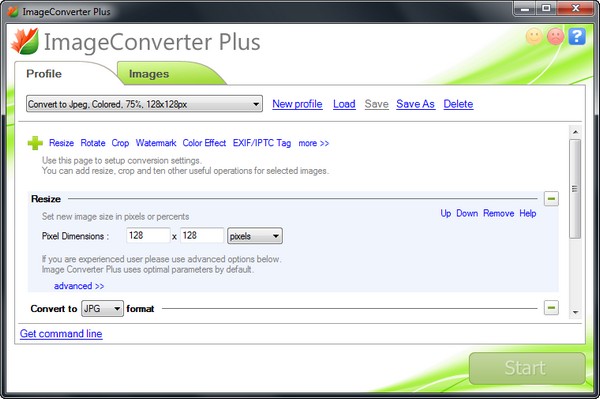600x399 pixels.
Task: Close the ImageConverter Plus window
Action: pyautogui.click(x=575, y=8)
